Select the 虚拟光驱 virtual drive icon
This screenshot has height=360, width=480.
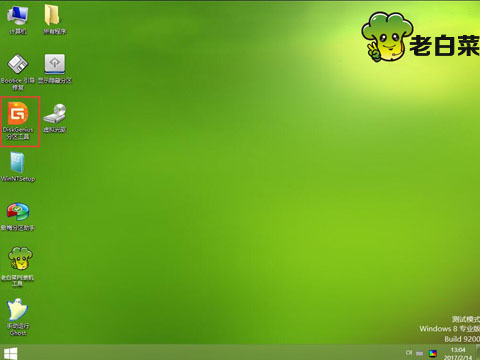click(x=54, y=118)
